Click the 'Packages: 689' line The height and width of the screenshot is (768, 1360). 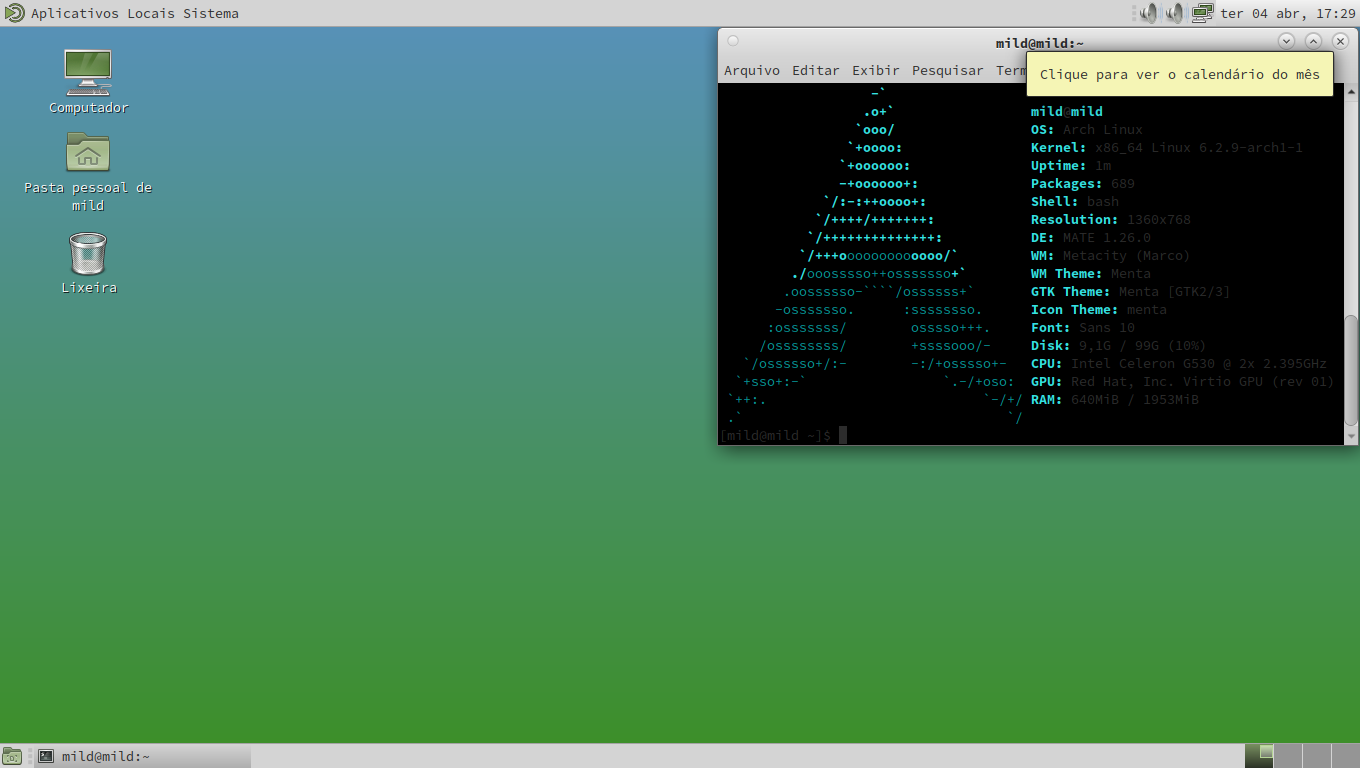pyautogui.click(x=1083, y=184)
